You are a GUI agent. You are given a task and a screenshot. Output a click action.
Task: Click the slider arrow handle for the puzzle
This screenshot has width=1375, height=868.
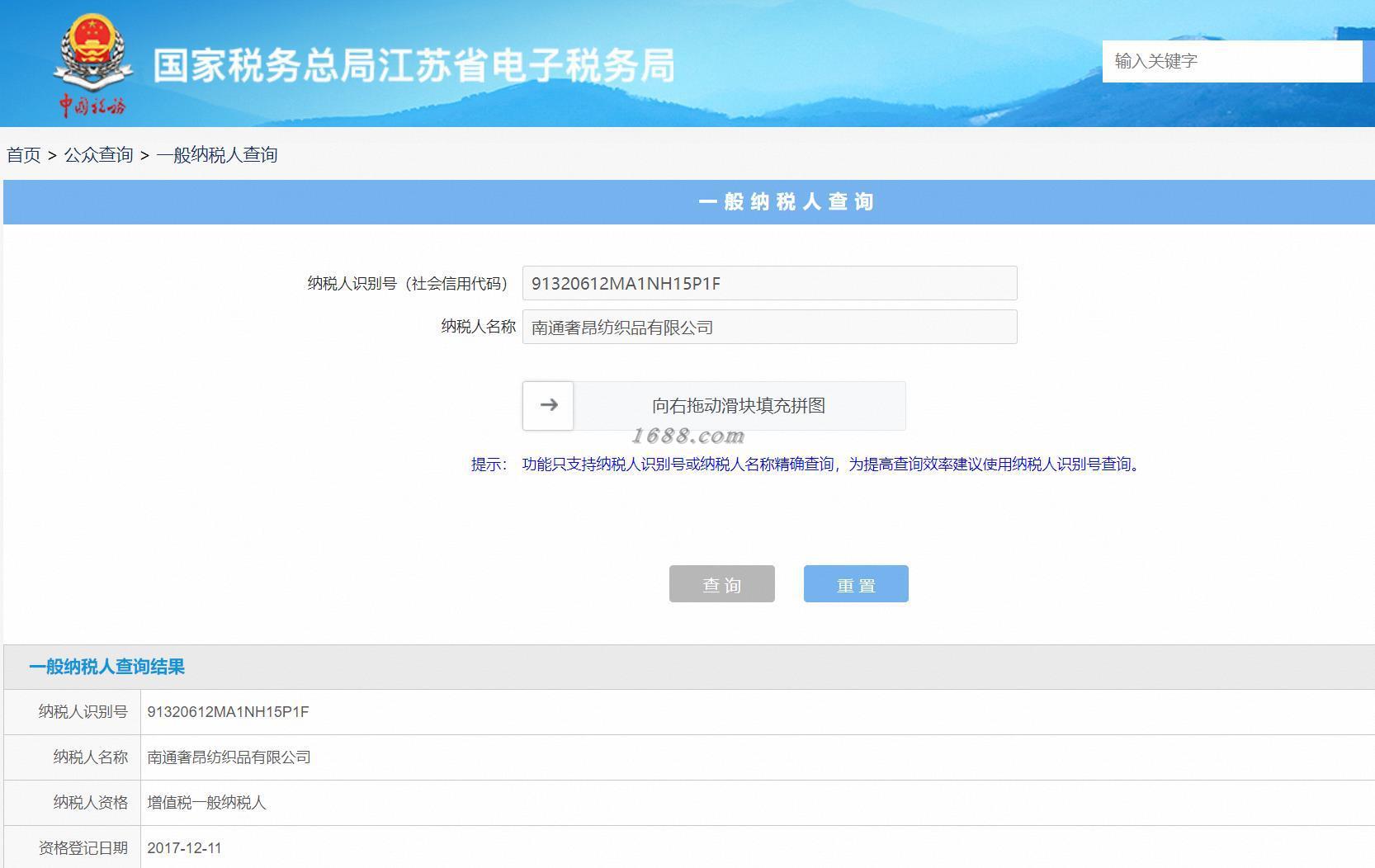pos(548,405)
